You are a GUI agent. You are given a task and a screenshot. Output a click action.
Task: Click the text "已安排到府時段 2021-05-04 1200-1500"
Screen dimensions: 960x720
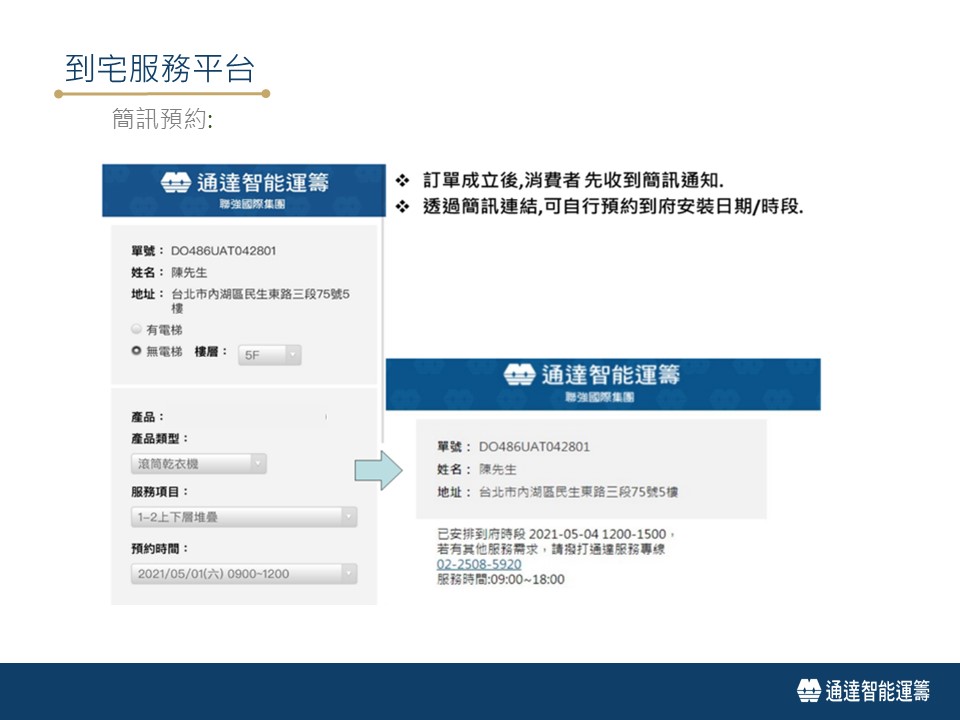pos(552,534)
